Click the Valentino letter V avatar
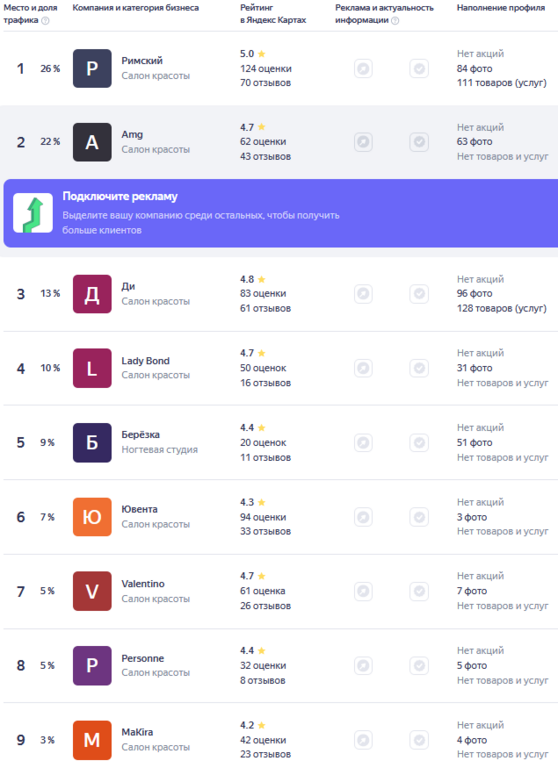This screenshot has height=768, width=558. pos(92,591)
